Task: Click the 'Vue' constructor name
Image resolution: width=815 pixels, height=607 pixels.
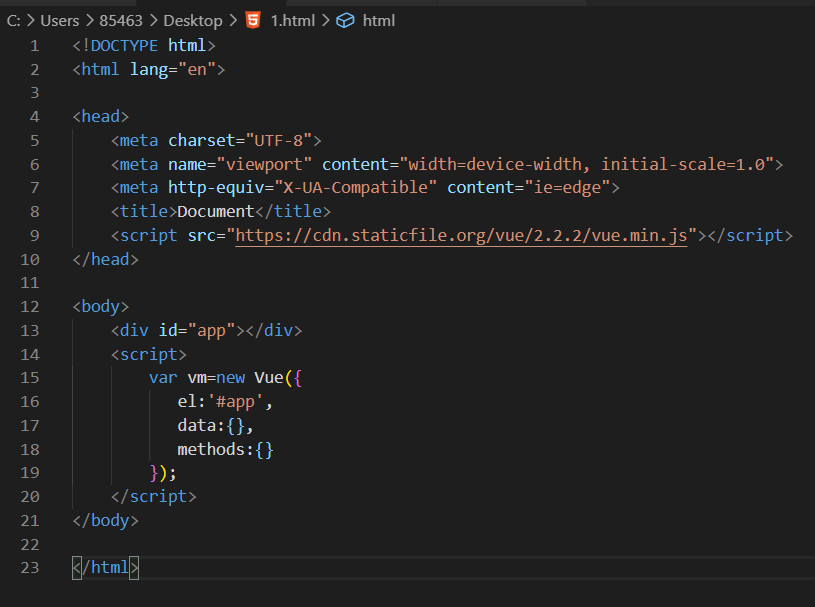Action: 269,378
